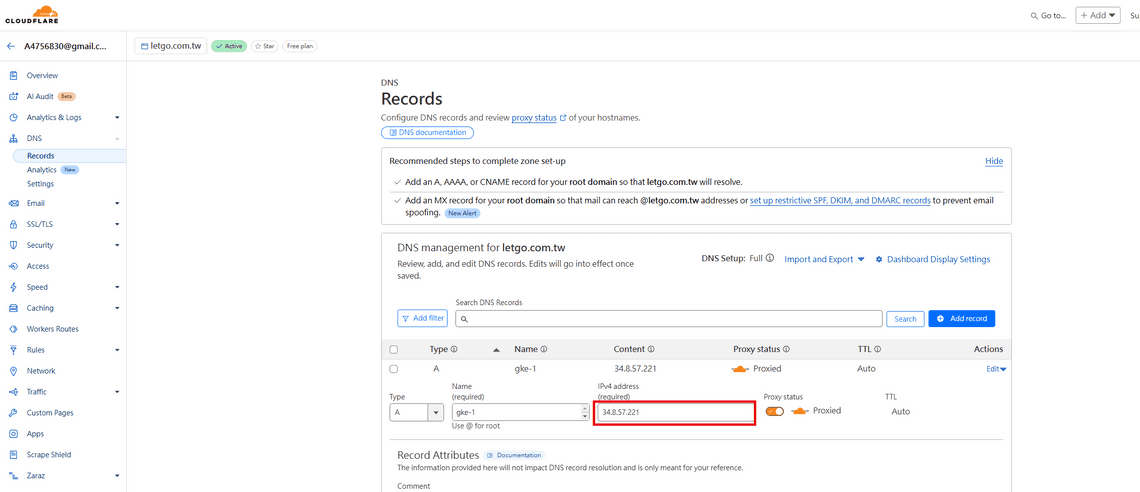Image resolution: width=1140 pixels, height=492 pixels.
Task: Click the Custom Pages wrench icon
Action: [13, 413]
